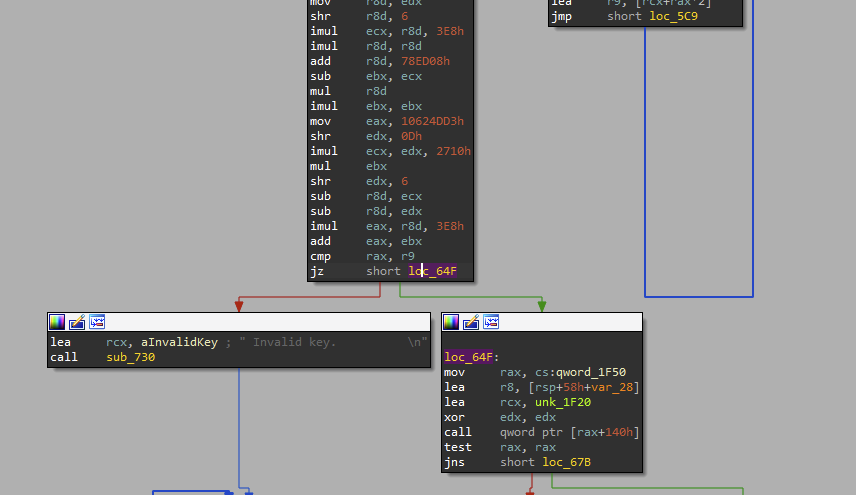Click the loc_64F label at the block top
856x495 pixels.
point(468,357)
